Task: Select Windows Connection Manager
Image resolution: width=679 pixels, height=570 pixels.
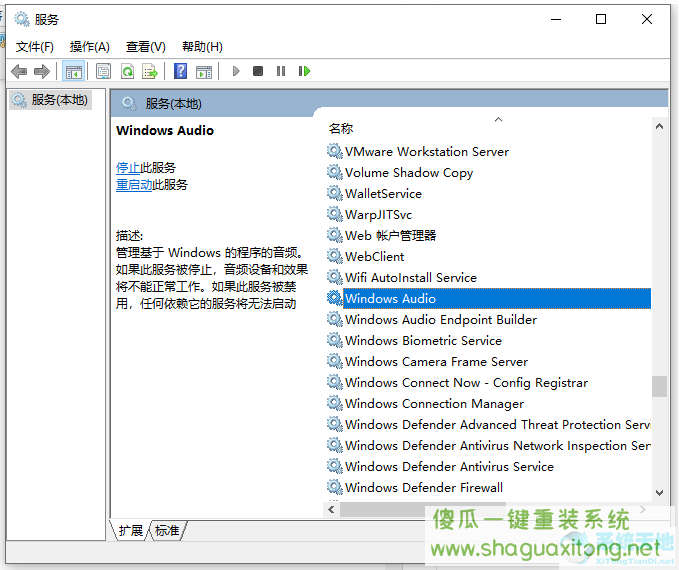Action: (434, 404)
